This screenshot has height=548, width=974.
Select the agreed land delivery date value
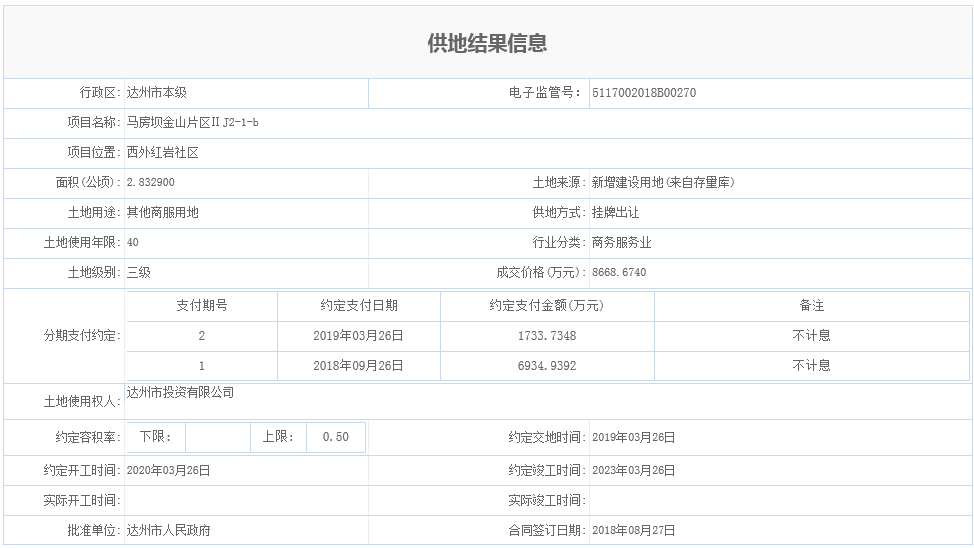(x=634, y=437)
